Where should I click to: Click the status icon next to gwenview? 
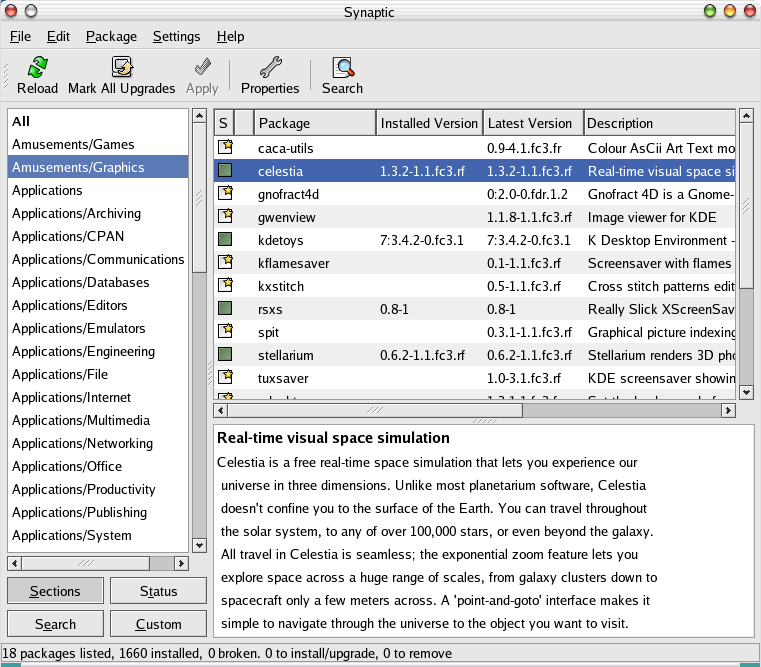click(x=225, y=217)
